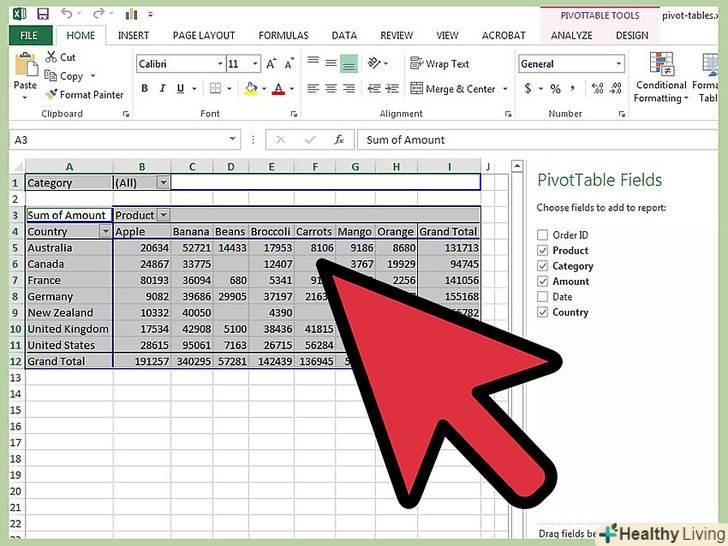The height and width of the screenshot is (546, 728).
Task: Open the Product column filter dropdown
Action: coord(163,215)
